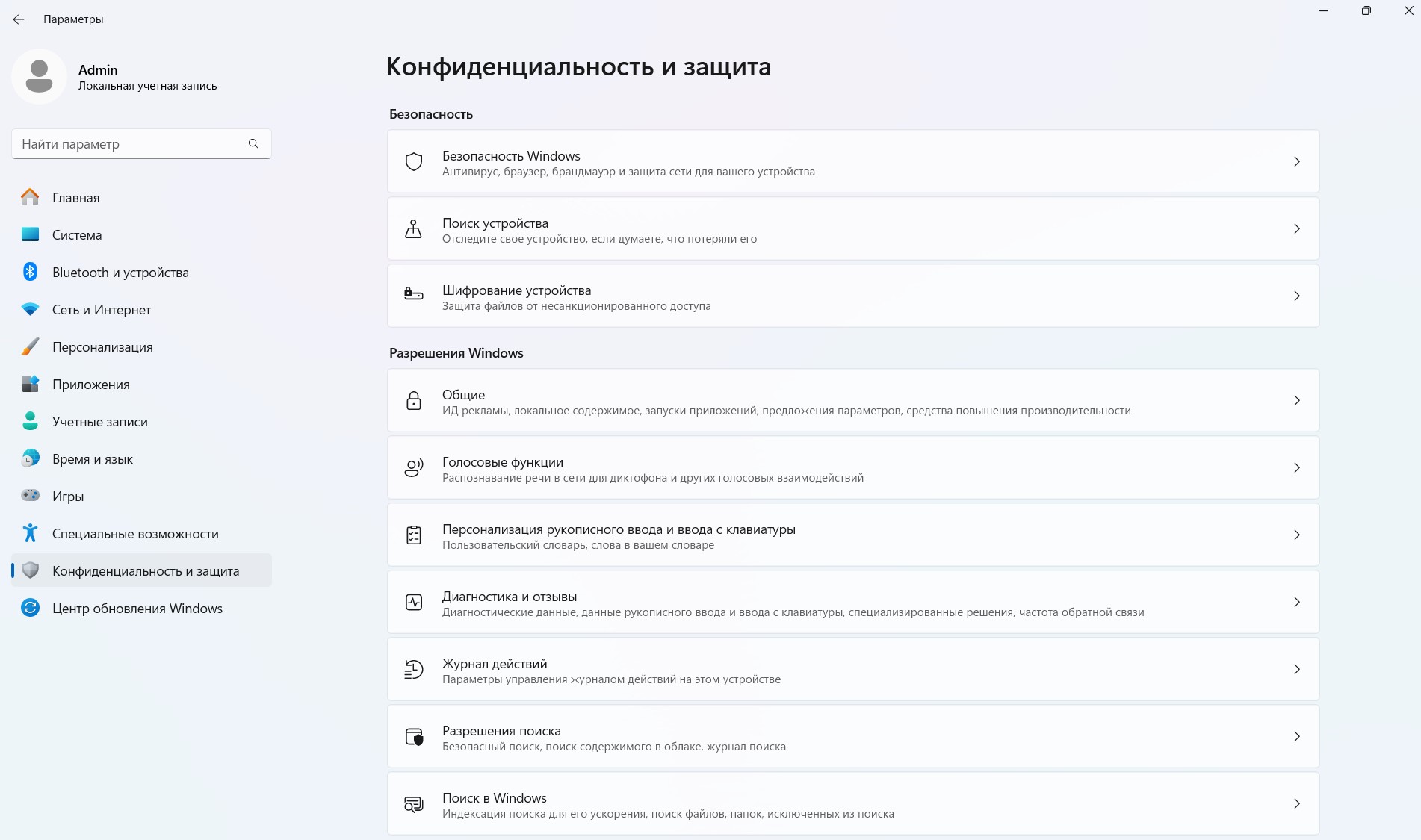Select Специальные возможности sidebar label
1421x840 pixels.
[135, 534]
